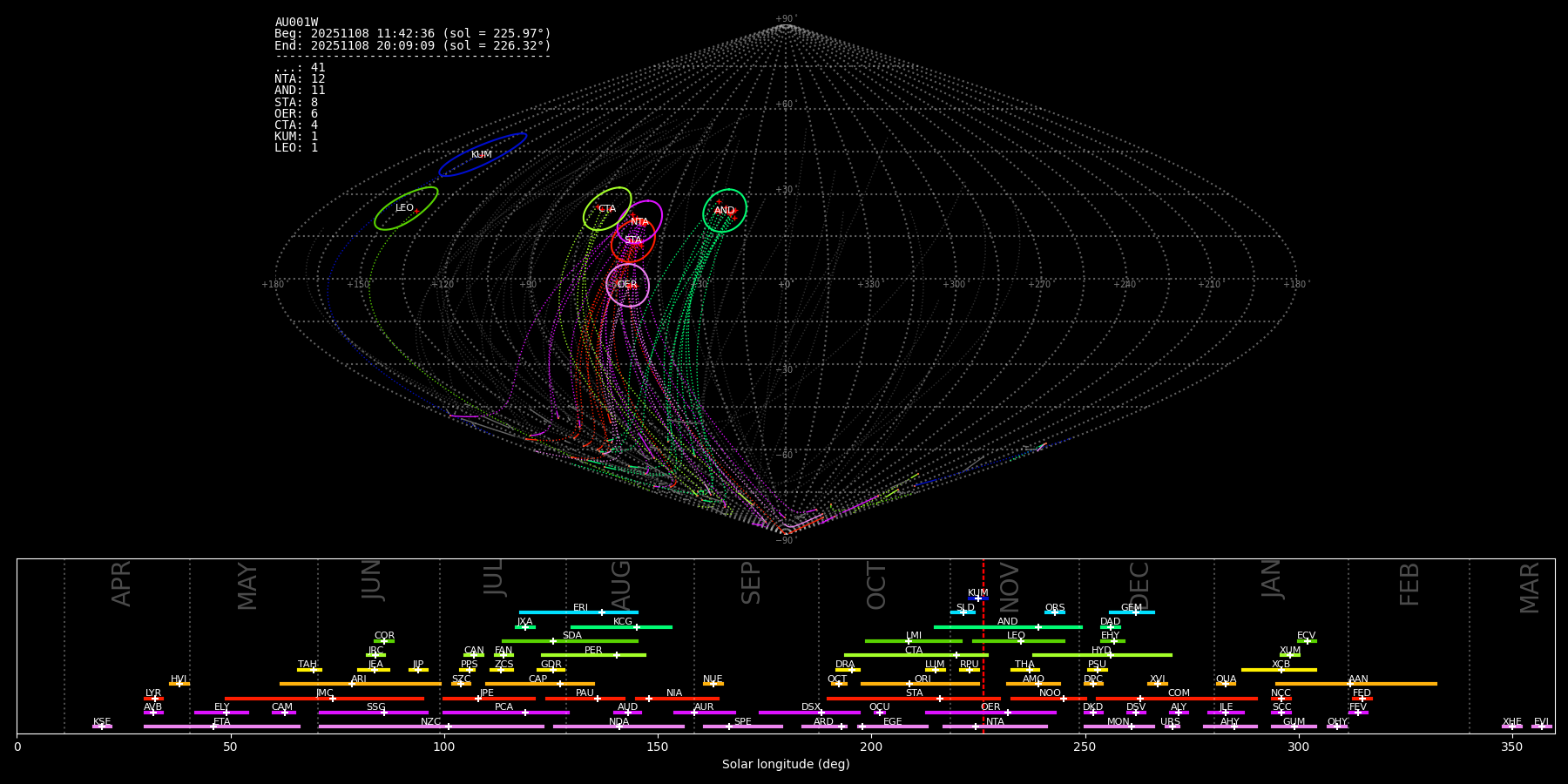
Task: Click the KUM radiant ellipse on the sky map
Action: click(482, 155)
